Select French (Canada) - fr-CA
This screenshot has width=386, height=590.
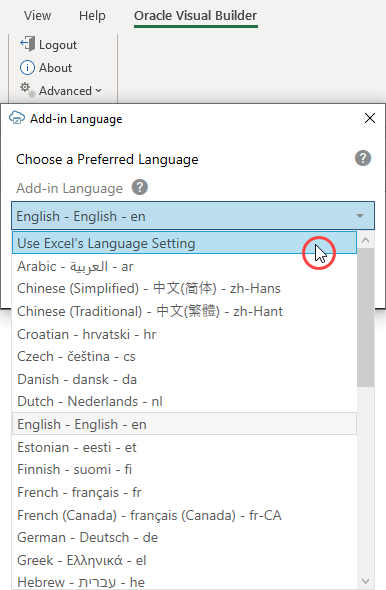tap(184, 515)
